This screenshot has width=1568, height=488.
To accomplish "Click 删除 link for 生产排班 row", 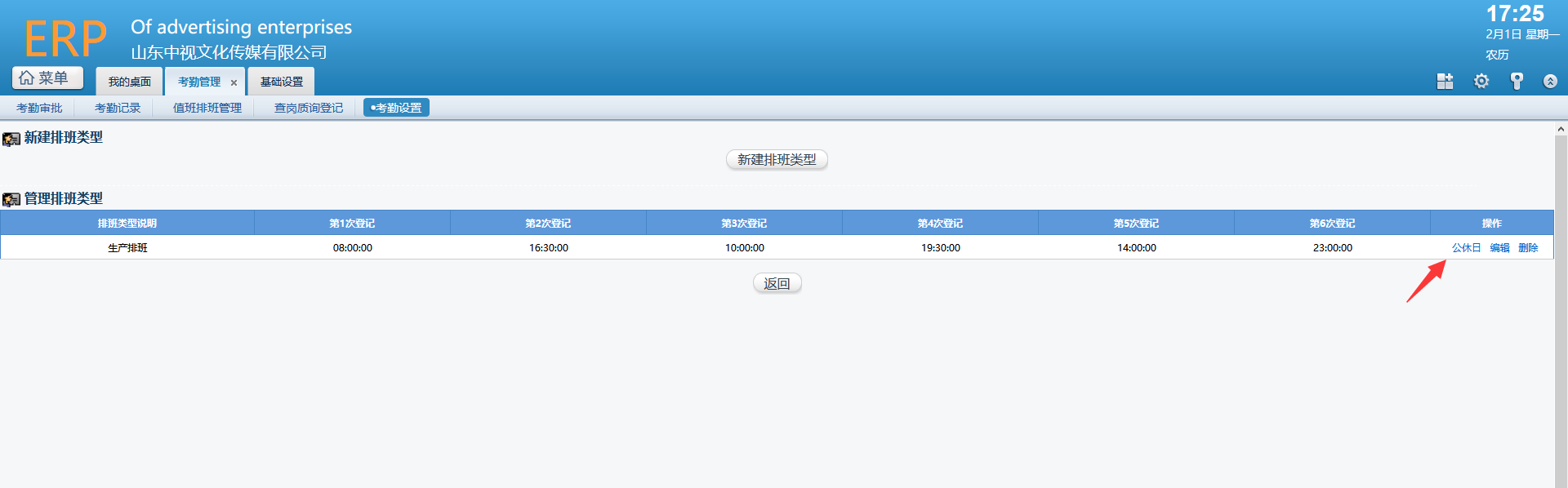I will (x=1528, y=247).
